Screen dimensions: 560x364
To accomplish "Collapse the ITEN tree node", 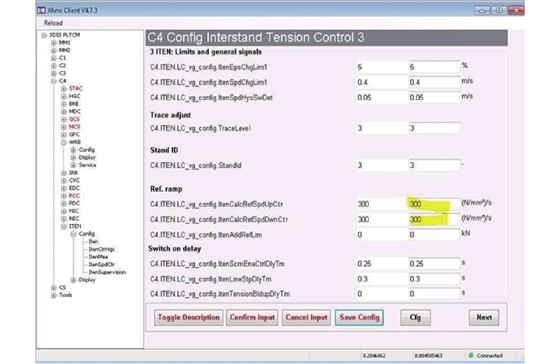I will 64,226.
